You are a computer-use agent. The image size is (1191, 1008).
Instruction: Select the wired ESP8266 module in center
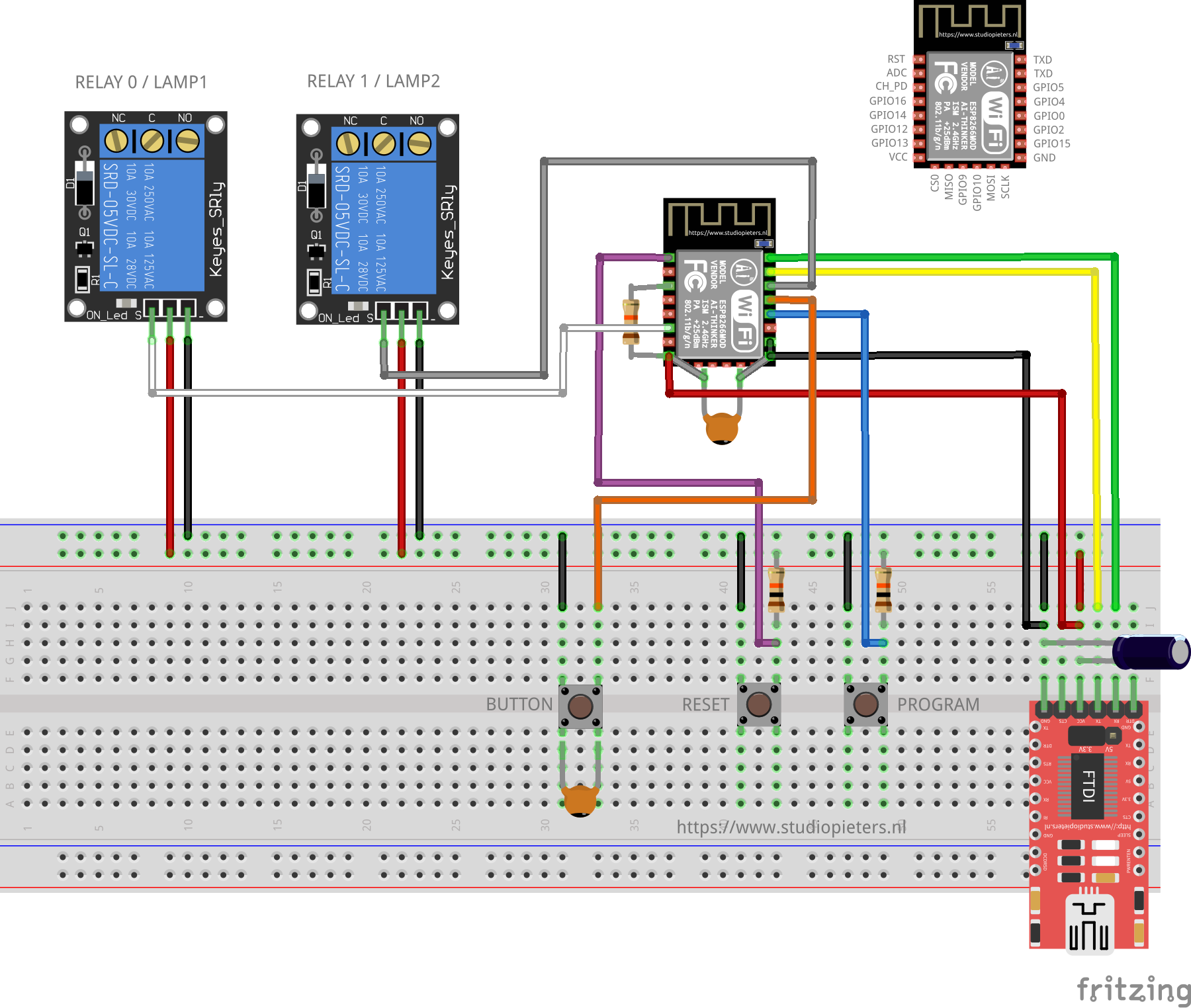(x=719, y=282)
